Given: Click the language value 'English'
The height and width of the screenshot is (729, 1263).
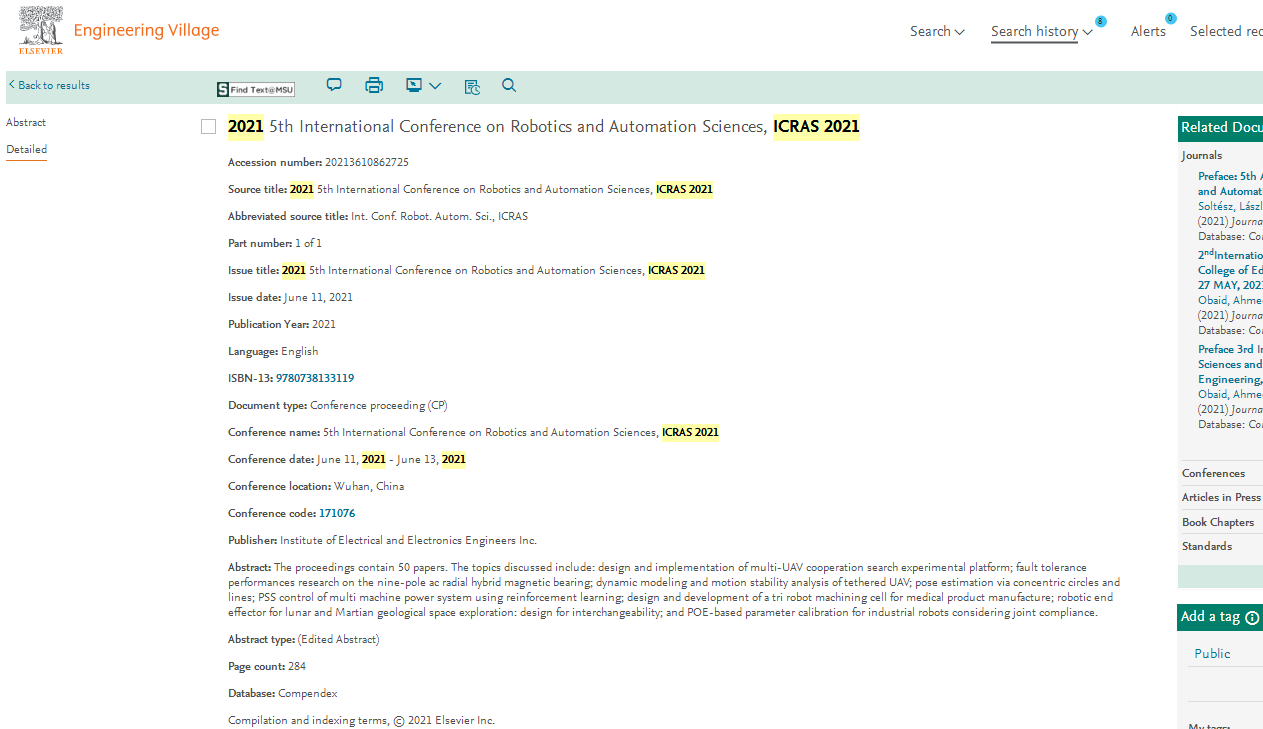Looking at the screenshot, I should (300, 351).
